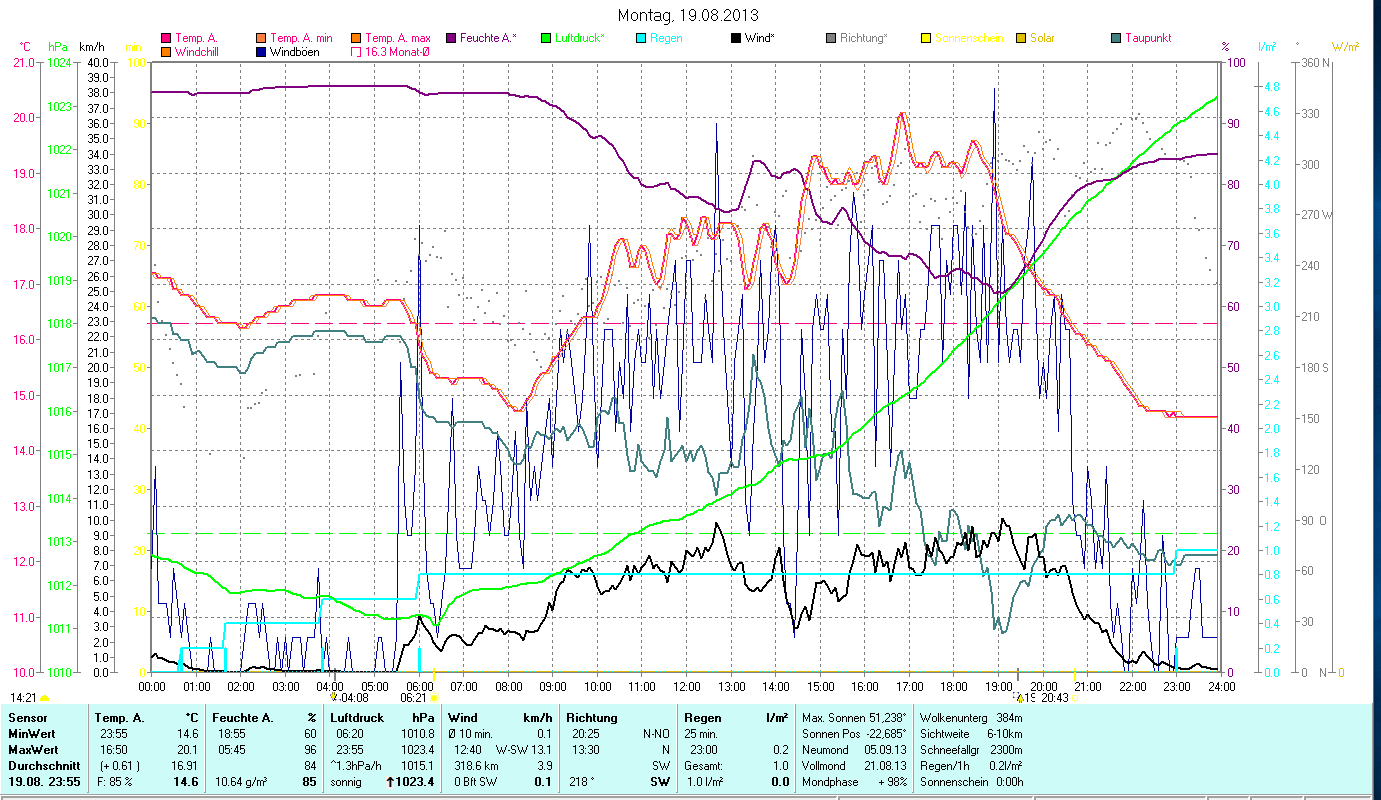Click the average temperature value 16.91
The image size is (1381, 800).
pyautogui.click(x=183, y=766)
